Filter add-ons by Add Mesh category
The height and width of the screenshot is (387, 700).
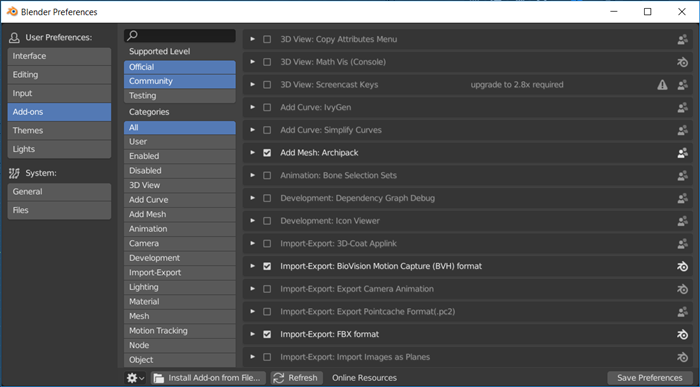click(x=179, y=214)
